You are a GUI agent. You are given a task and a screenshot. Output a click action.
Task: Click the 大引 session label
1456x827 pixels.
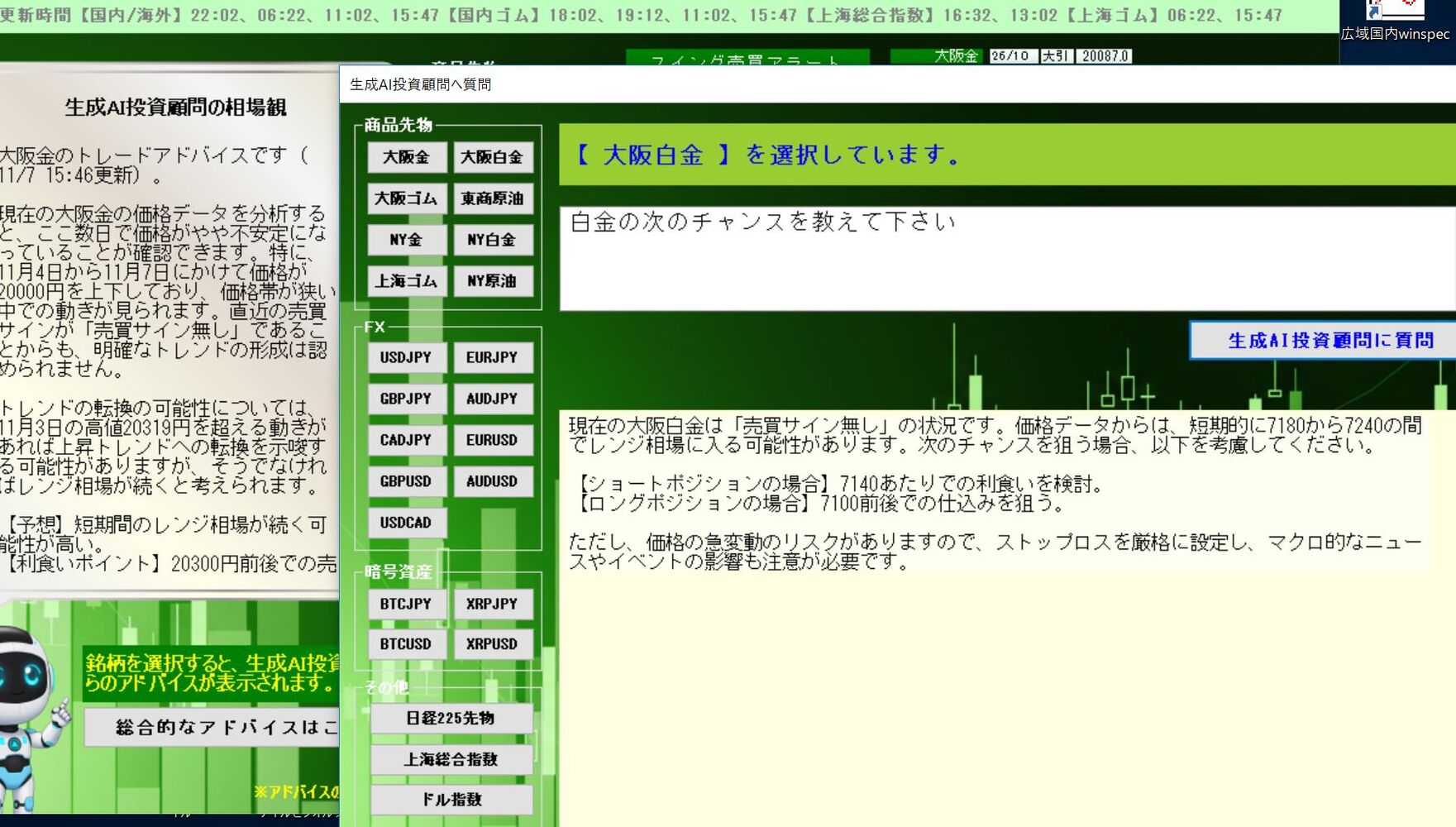[x=1055, y=55]
